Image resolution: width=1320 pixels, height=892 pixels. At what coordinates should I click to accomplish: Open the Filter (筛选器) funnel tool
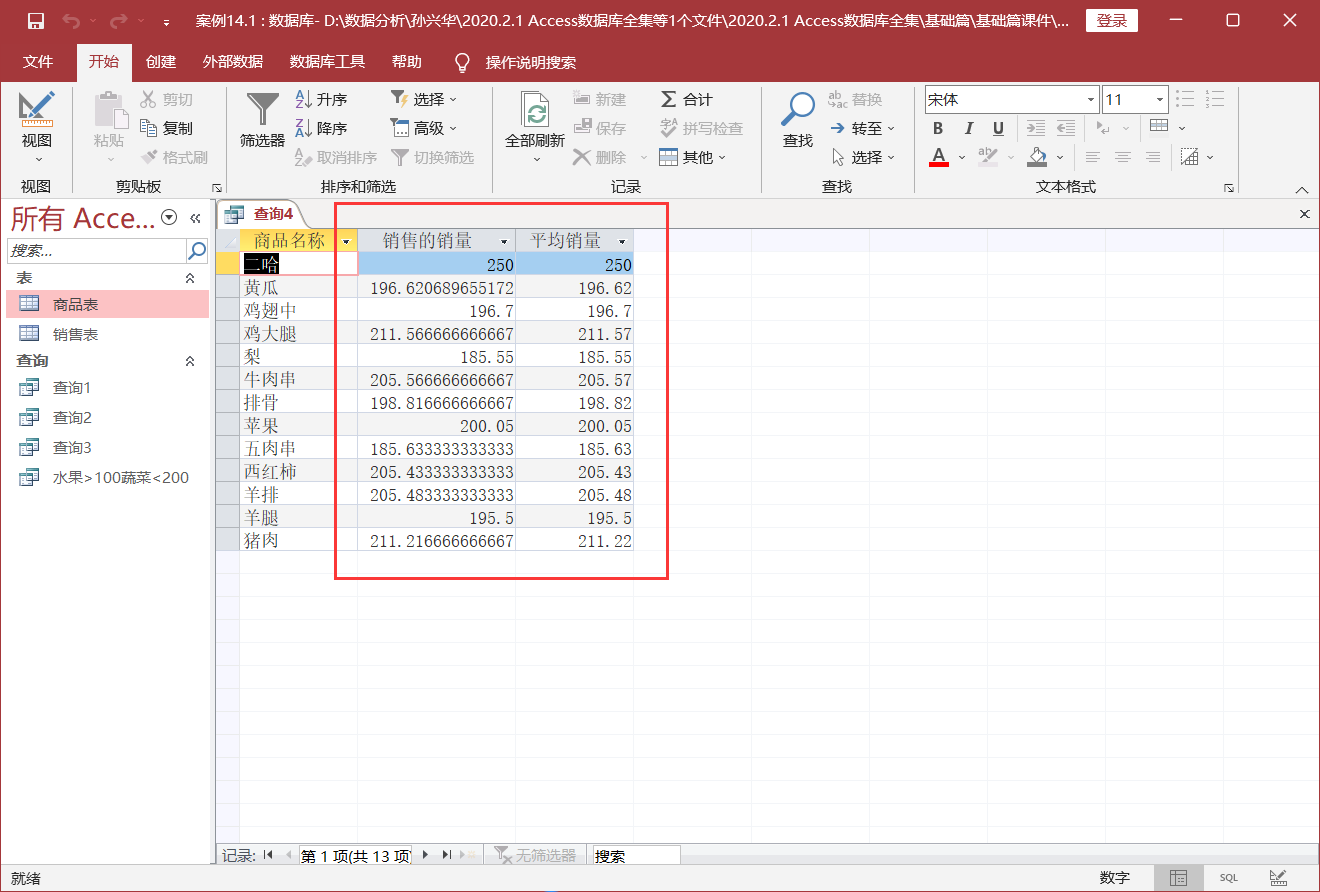(262, 120)
